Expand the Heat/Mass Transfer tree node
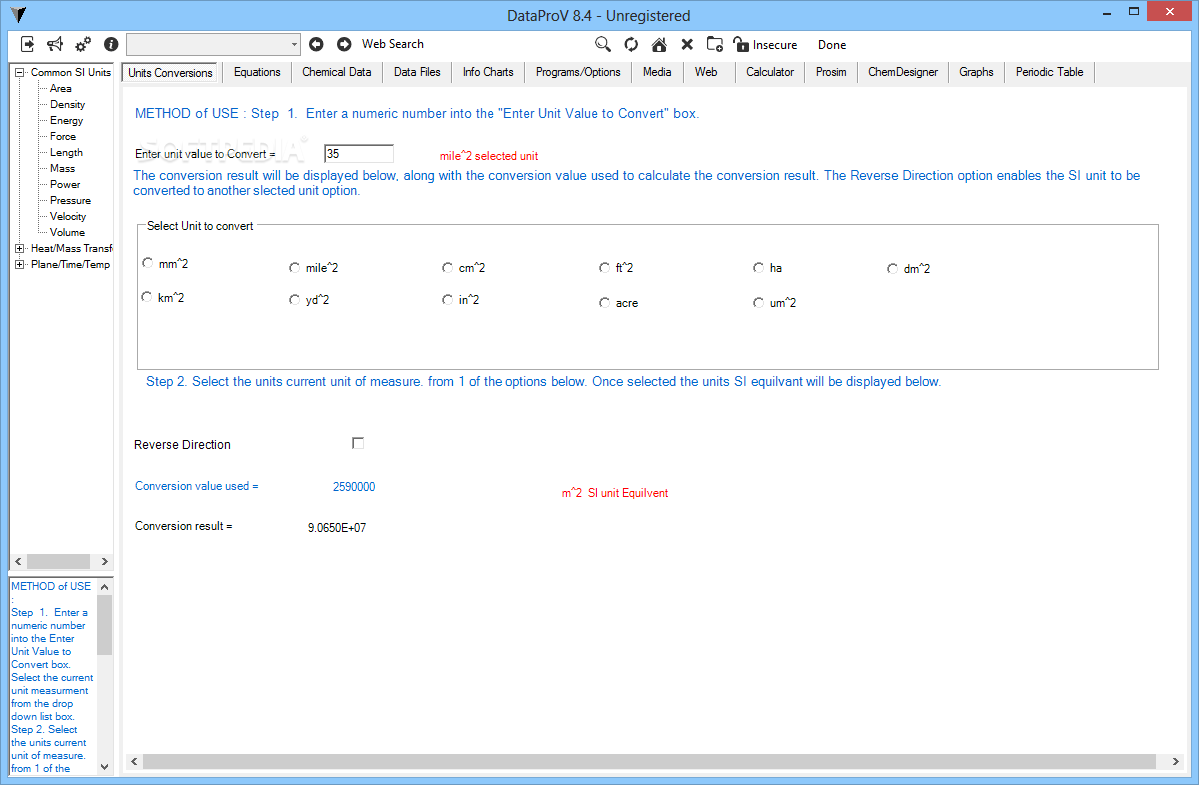The width and height of the screenshot is (1199, 785). coord(19,248)
